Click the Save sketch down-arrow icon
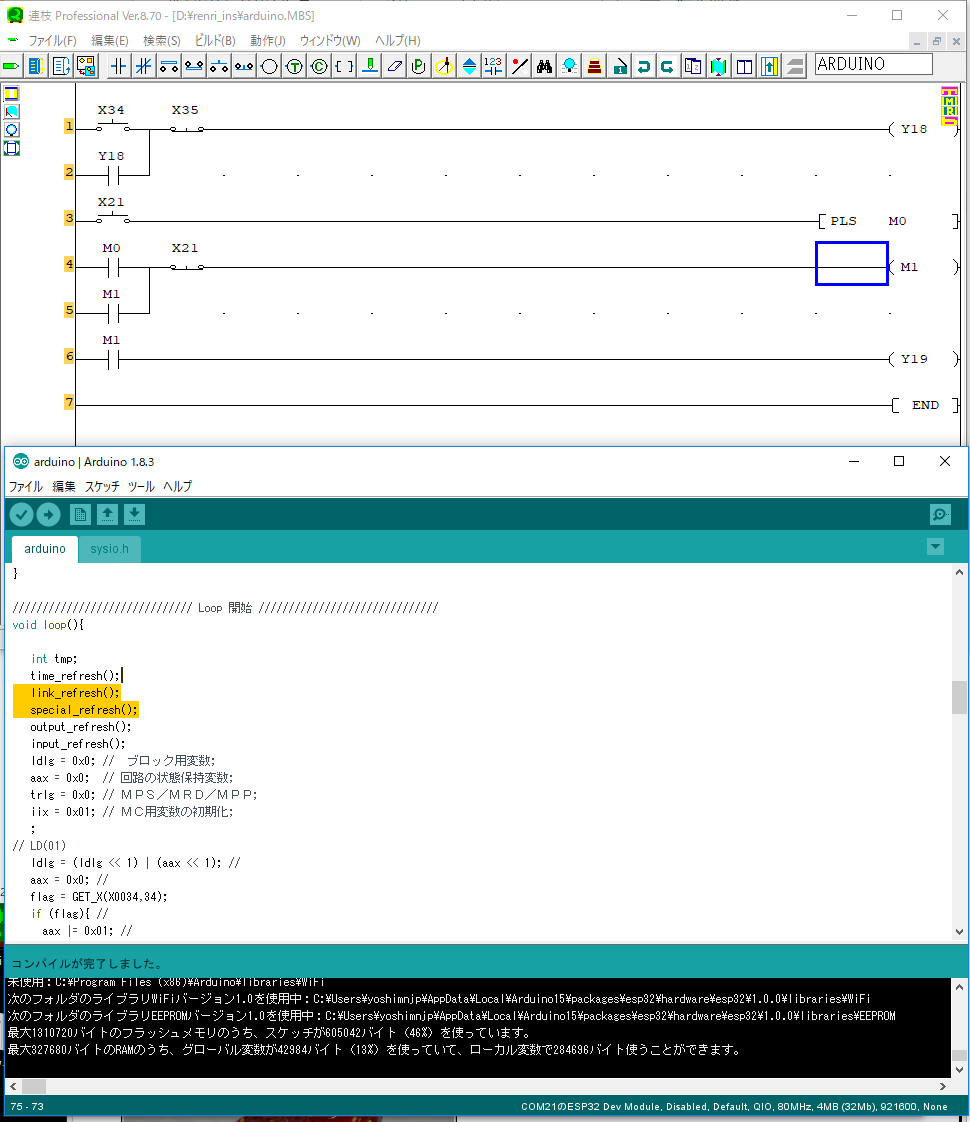970x1122 pixels. click(135, 515)
